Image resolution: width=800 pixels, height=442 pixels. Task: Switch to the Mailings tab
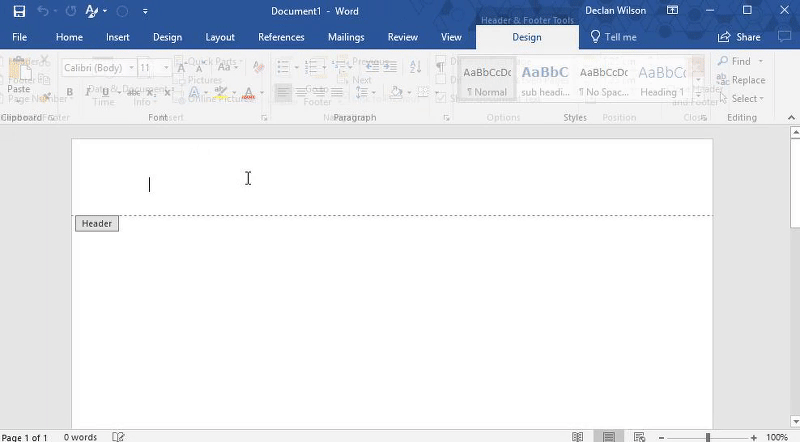[x=346, y=37]
